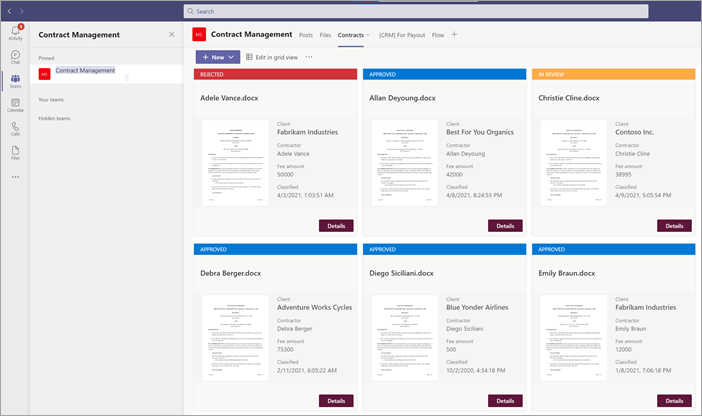Click the MS avatar of pinned team

tap(44, 74)
